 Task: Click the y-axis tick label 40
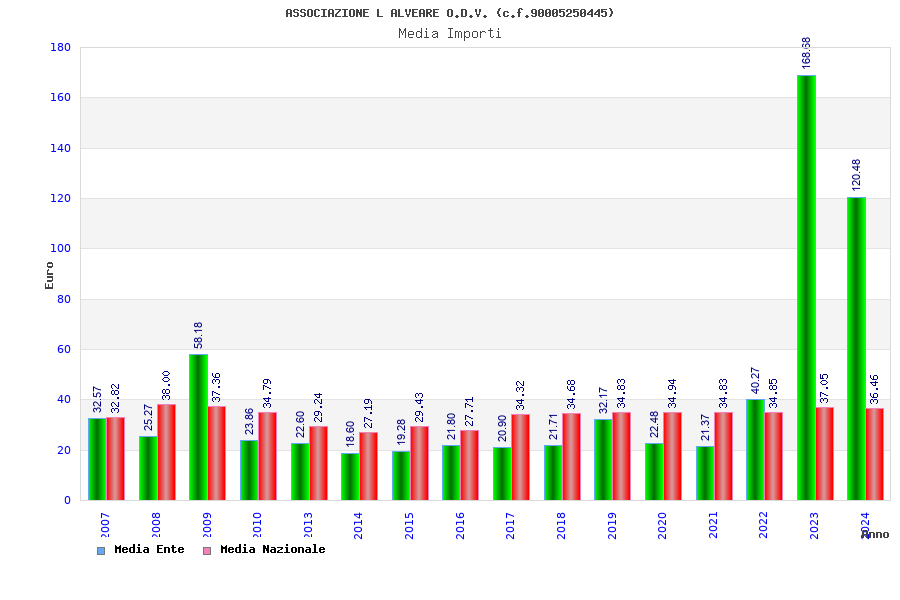click(x=64, y=400)
